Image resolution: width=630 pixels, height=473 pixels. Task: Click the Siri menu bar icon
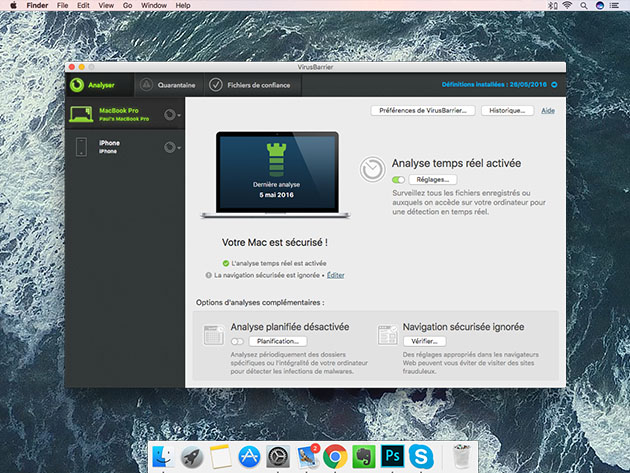pos(600,5)
